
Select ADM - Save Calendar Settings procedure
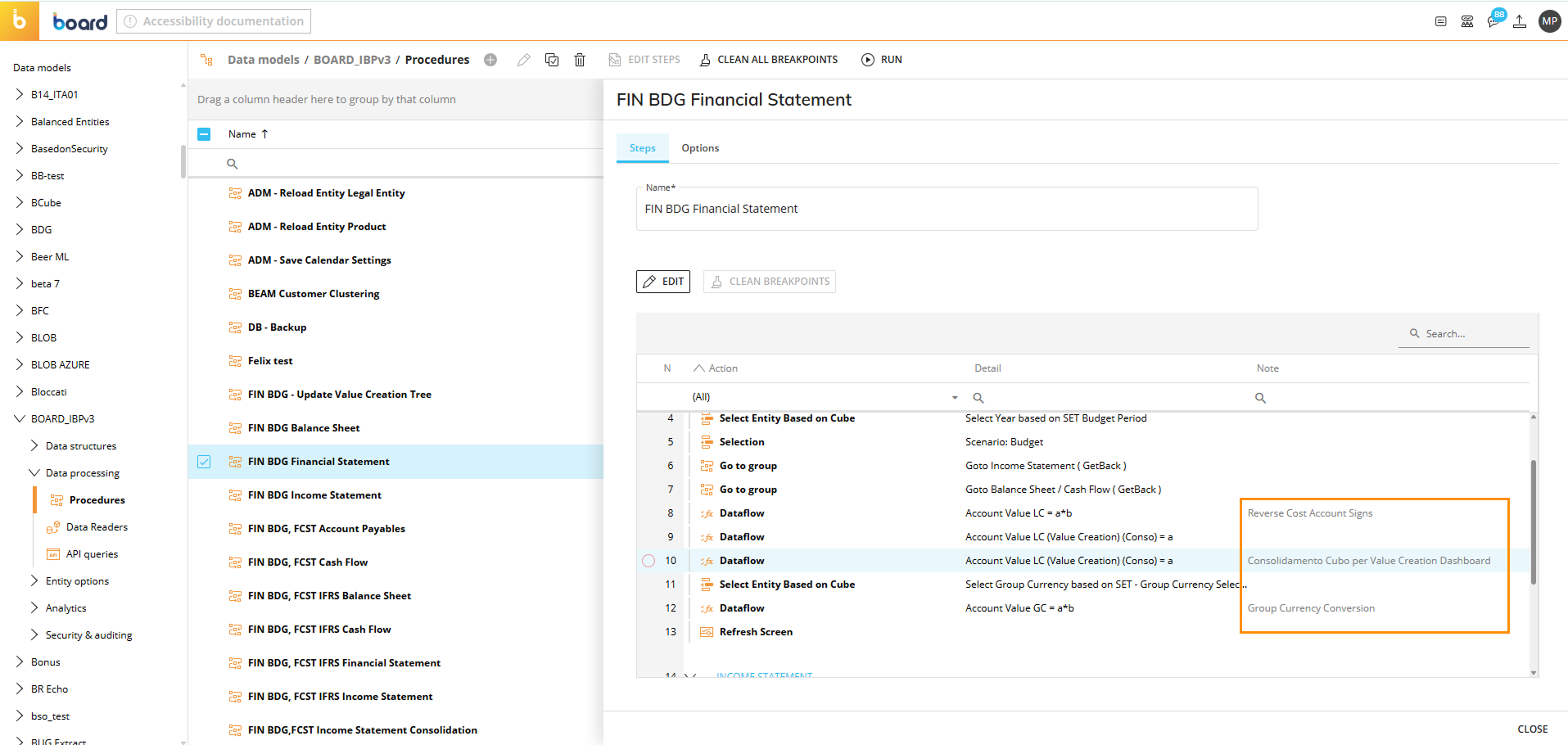pyautogui.click(x=319, y=260)
